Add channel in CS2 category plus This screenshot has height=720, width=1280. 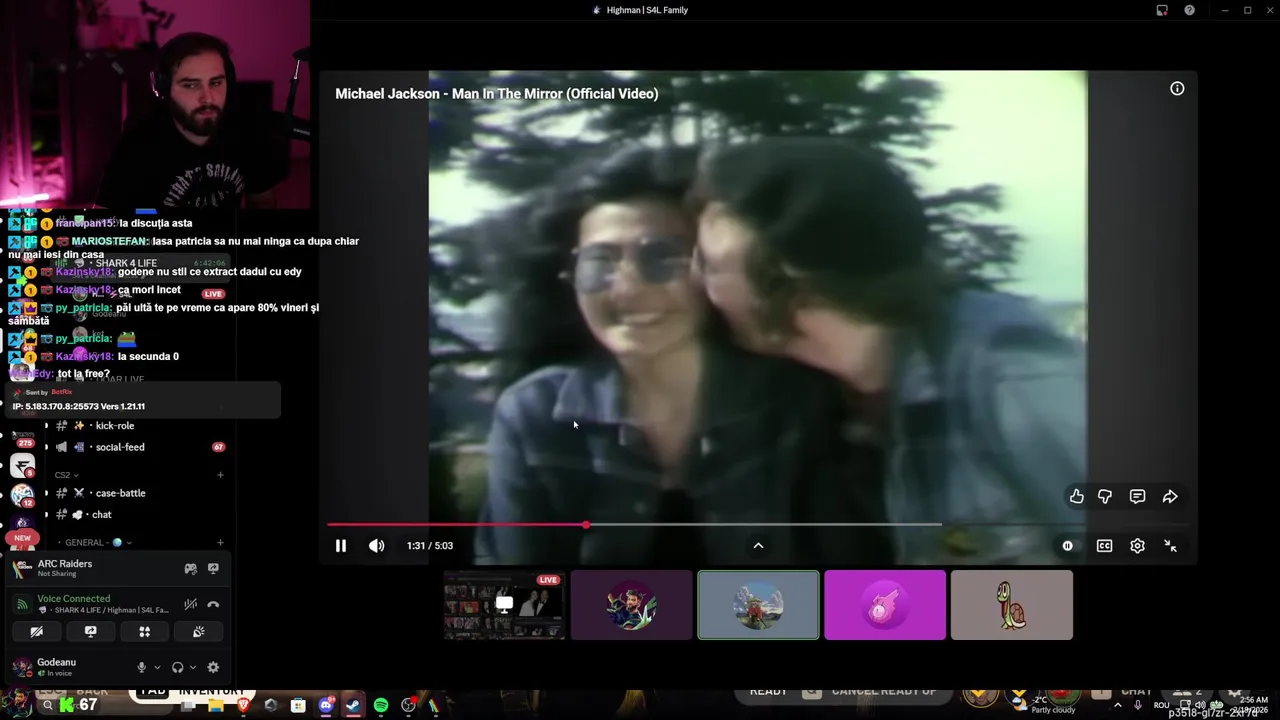pos(220,475)
